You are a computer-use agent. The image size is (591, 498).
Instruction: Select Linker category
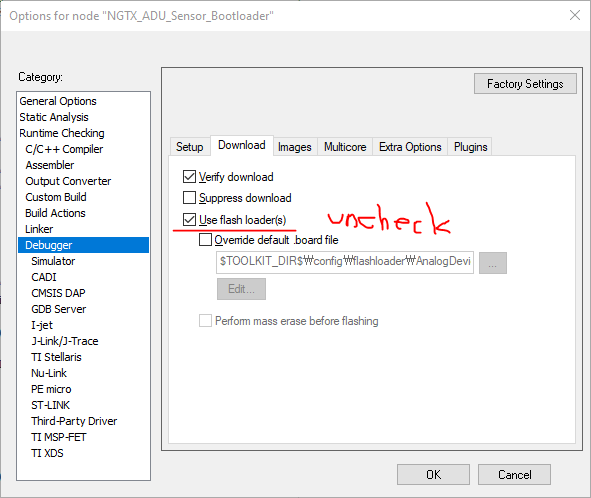(83, 229)
